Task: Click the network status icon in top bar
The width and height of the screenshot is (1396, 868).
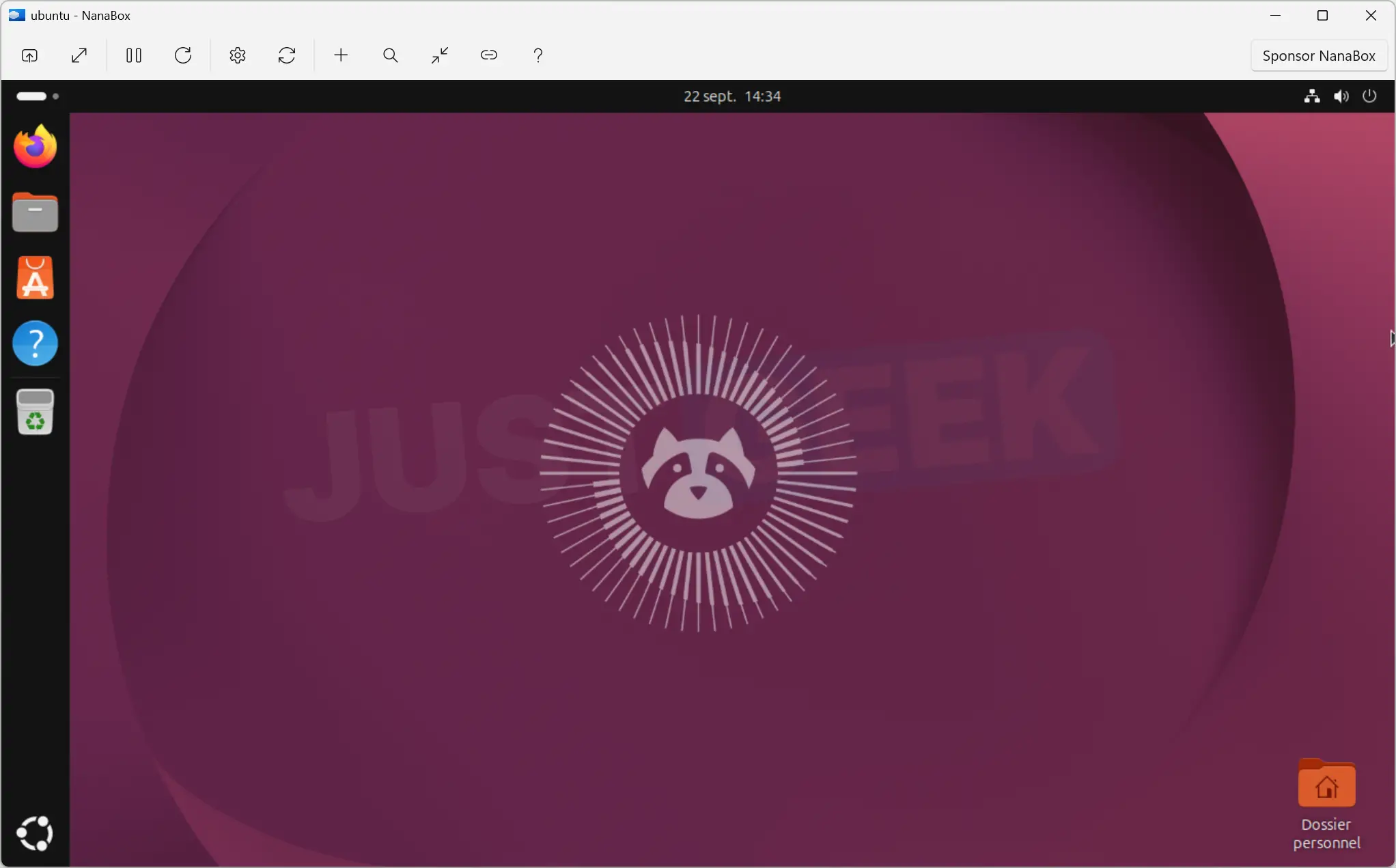Action: pos(1311,96)
